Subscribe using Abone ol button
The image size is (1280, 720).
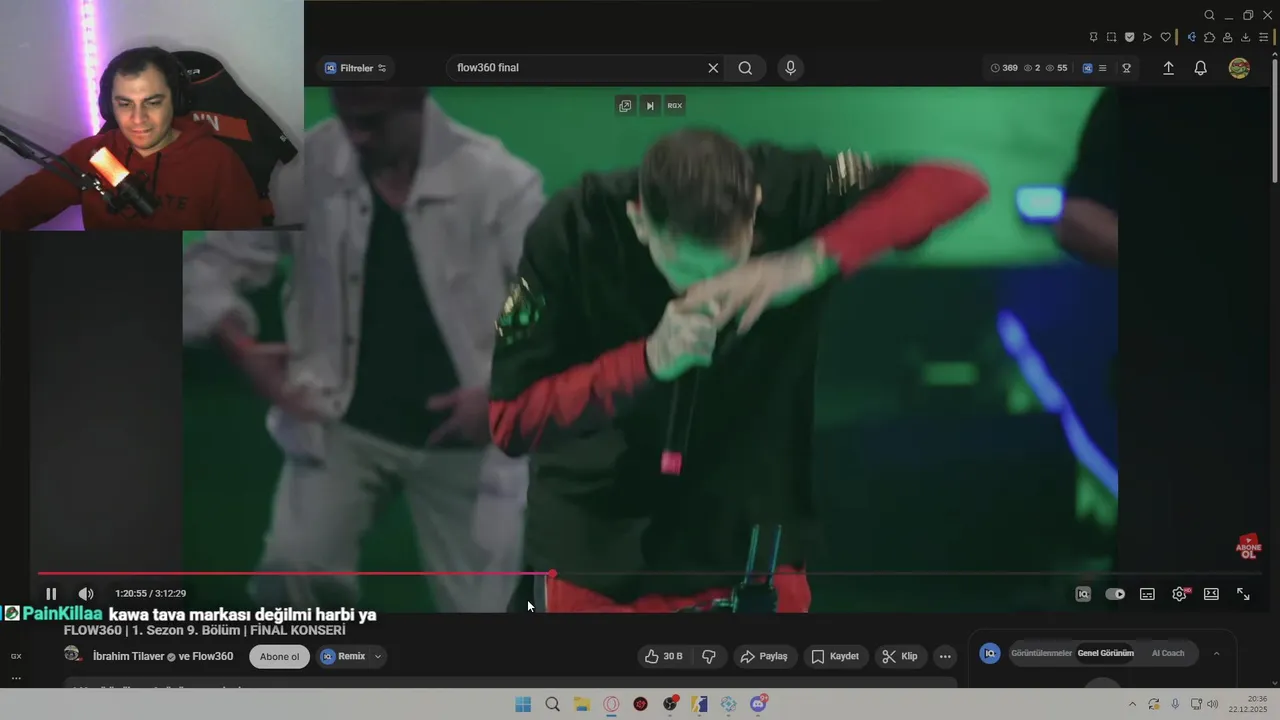coord(279,657)
